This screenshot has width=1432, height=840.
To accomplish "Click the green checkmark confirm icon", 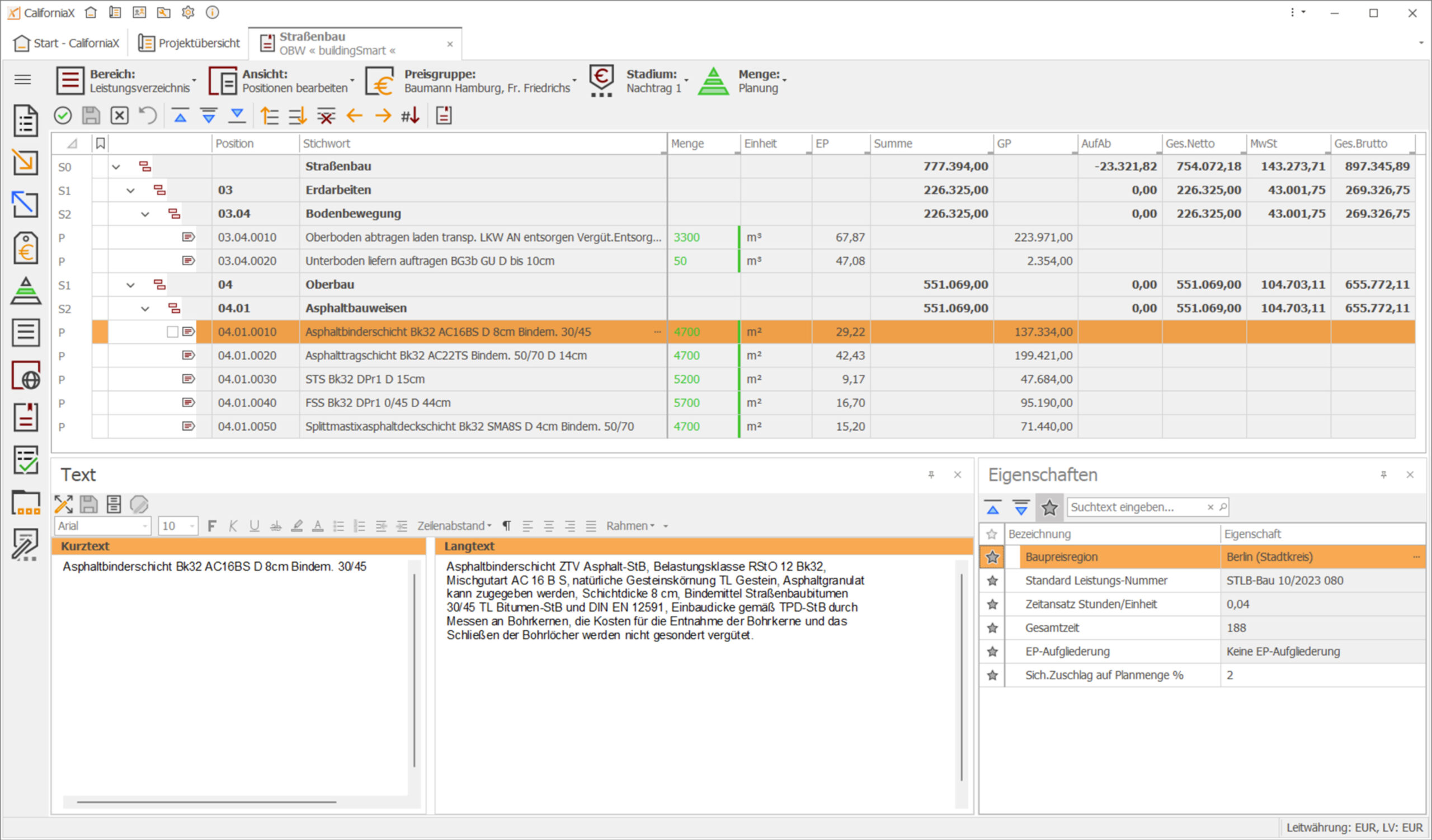I will [63, 116].
